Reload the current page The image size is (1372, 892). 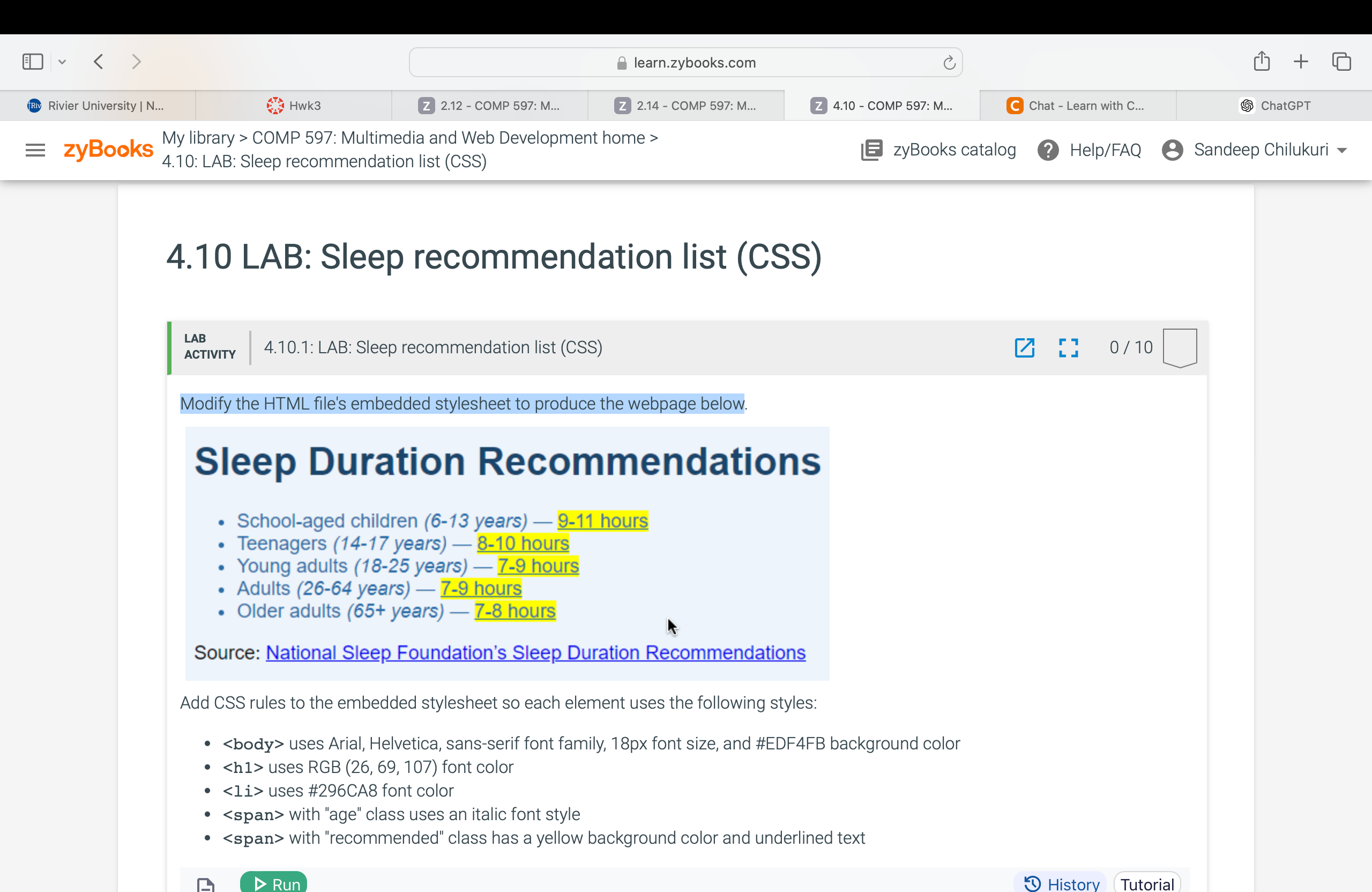point(949,62)
